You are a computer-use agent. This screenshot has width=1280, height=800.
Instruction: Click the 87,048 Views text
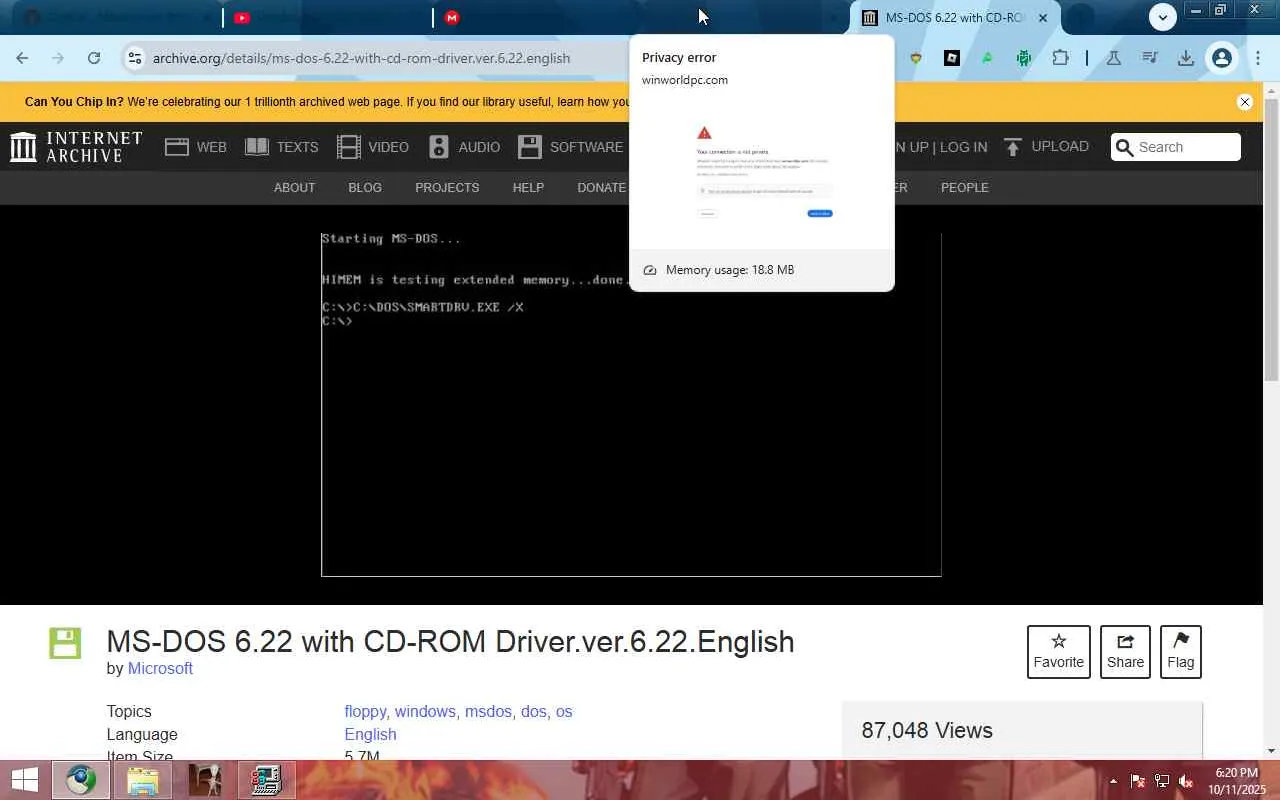tap(927, 731)
